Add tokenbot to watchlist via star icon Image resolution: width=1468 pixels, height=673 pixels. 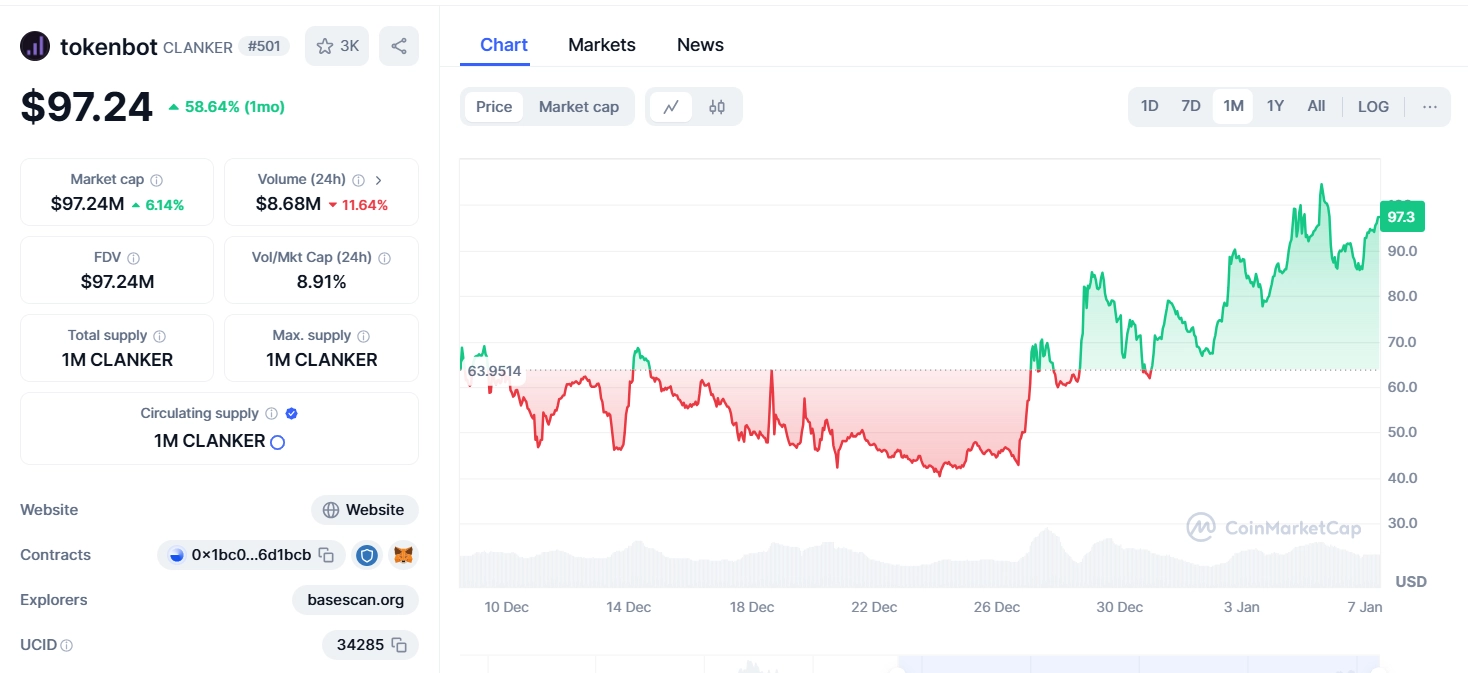(x=323, y=45)
